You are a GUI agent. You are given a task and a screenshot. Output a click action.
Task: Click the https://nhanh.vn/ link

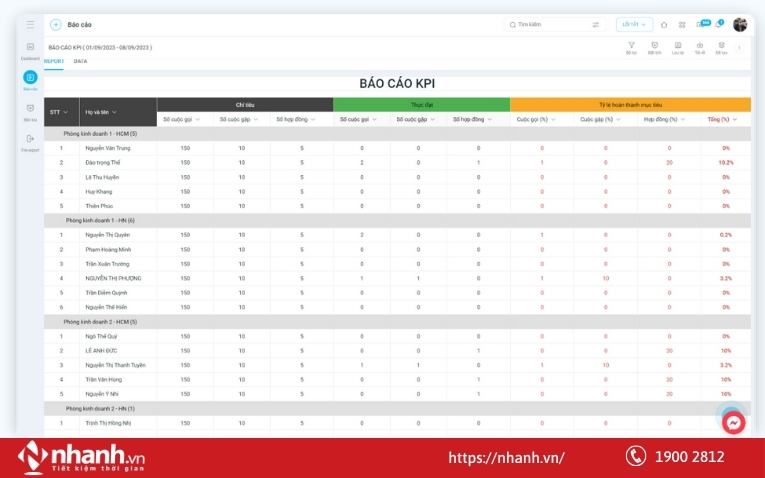tap(506, 457)
